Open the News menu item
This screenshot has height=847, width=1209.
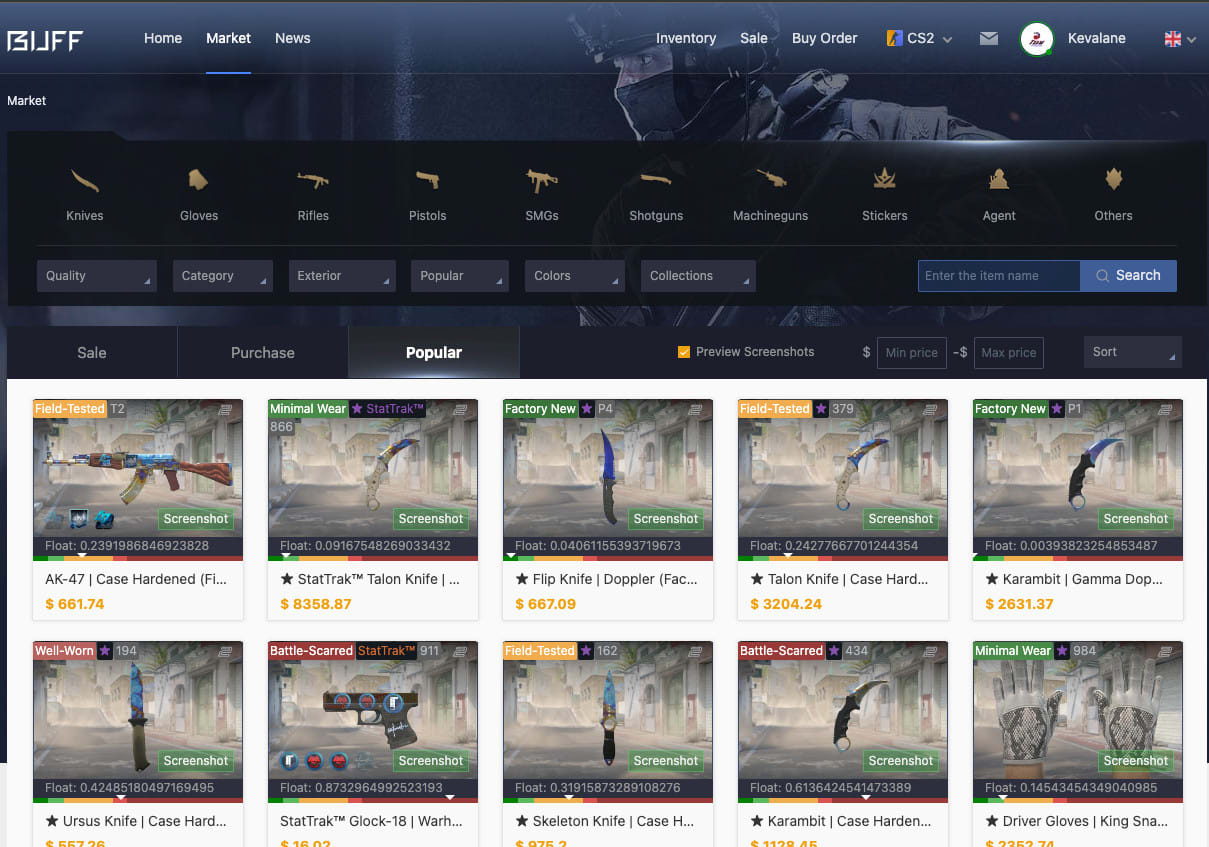tap(292, 38)
